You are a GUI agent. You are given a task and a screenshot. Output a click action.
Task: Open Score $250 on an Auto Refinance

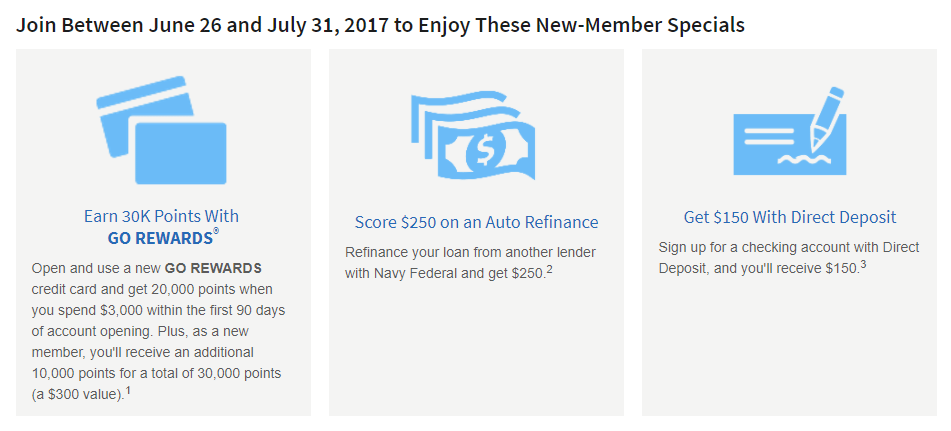pos(477,222)
